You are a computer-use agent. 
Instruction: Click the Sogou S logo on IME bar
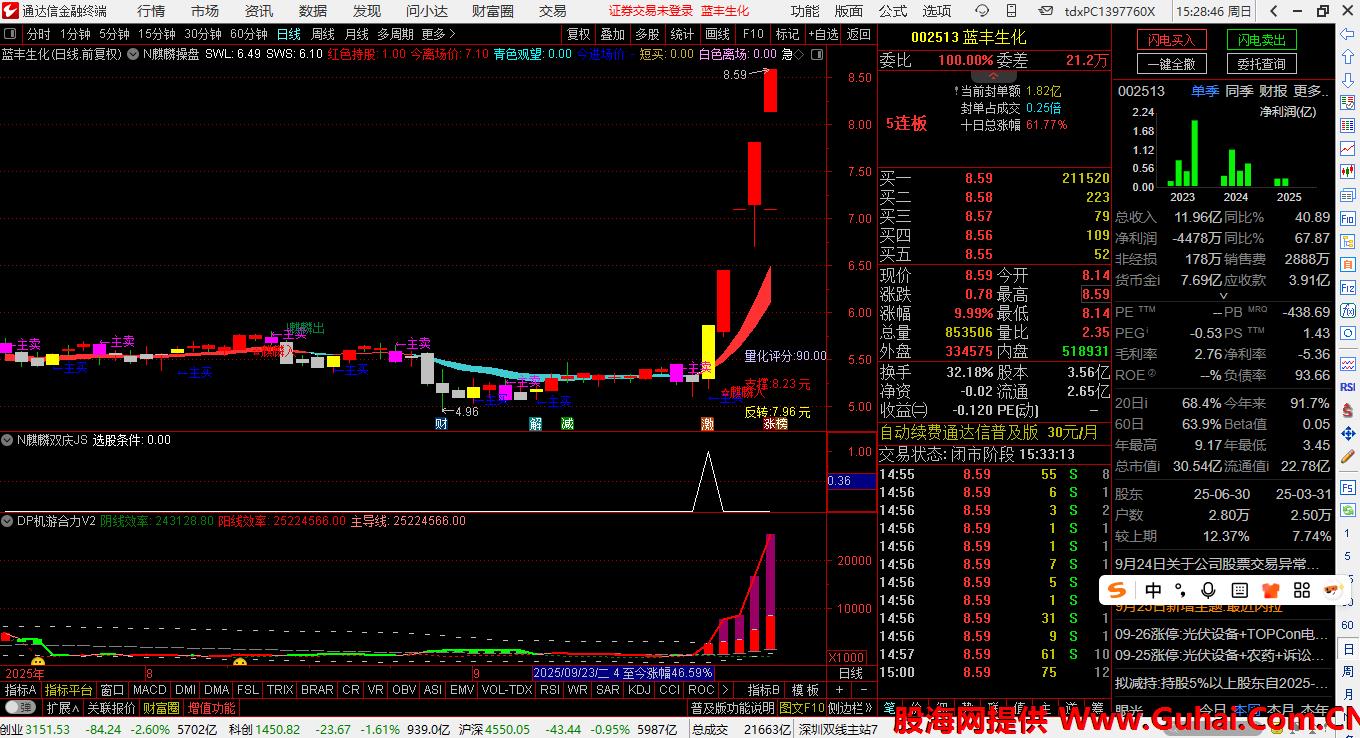1118,590
